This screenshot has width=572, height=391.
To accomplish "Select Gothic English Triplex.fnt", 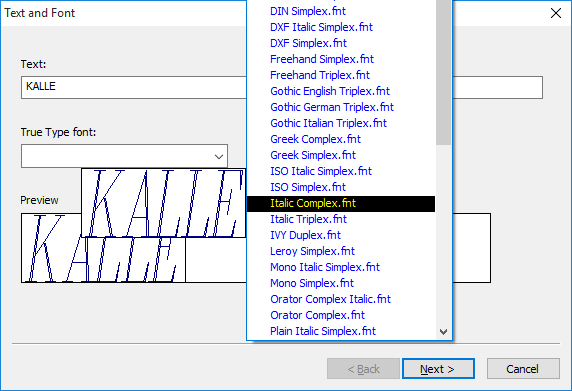I will [341, 91].
